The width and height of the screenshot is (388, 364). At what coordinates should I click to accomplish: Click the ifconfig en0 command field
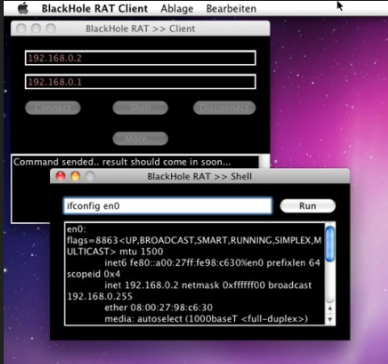point(168,206)
